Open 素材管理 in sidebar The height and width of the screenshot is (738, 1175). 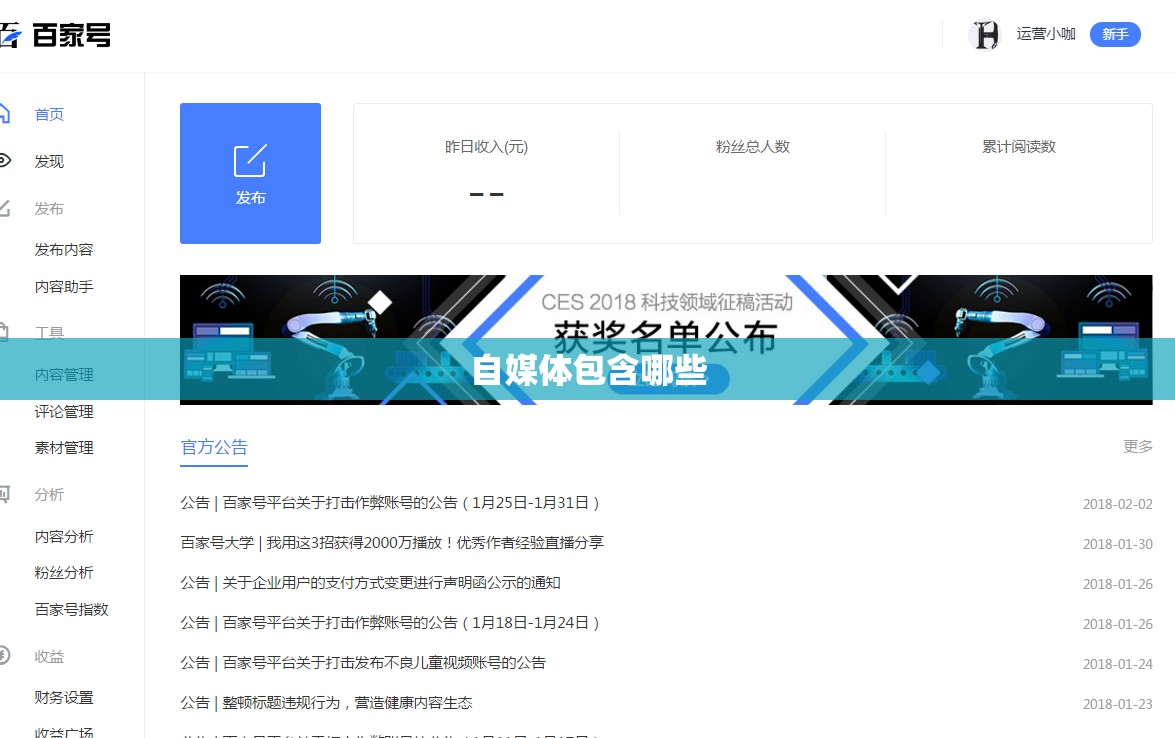[64, 447]
